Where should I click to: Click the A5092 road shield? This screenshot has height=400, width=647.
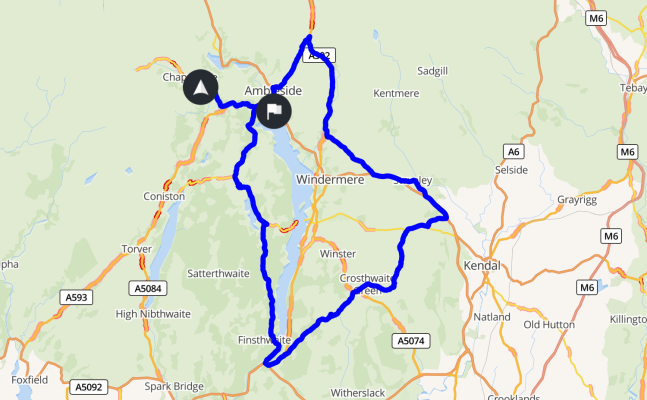coord(89,387)
